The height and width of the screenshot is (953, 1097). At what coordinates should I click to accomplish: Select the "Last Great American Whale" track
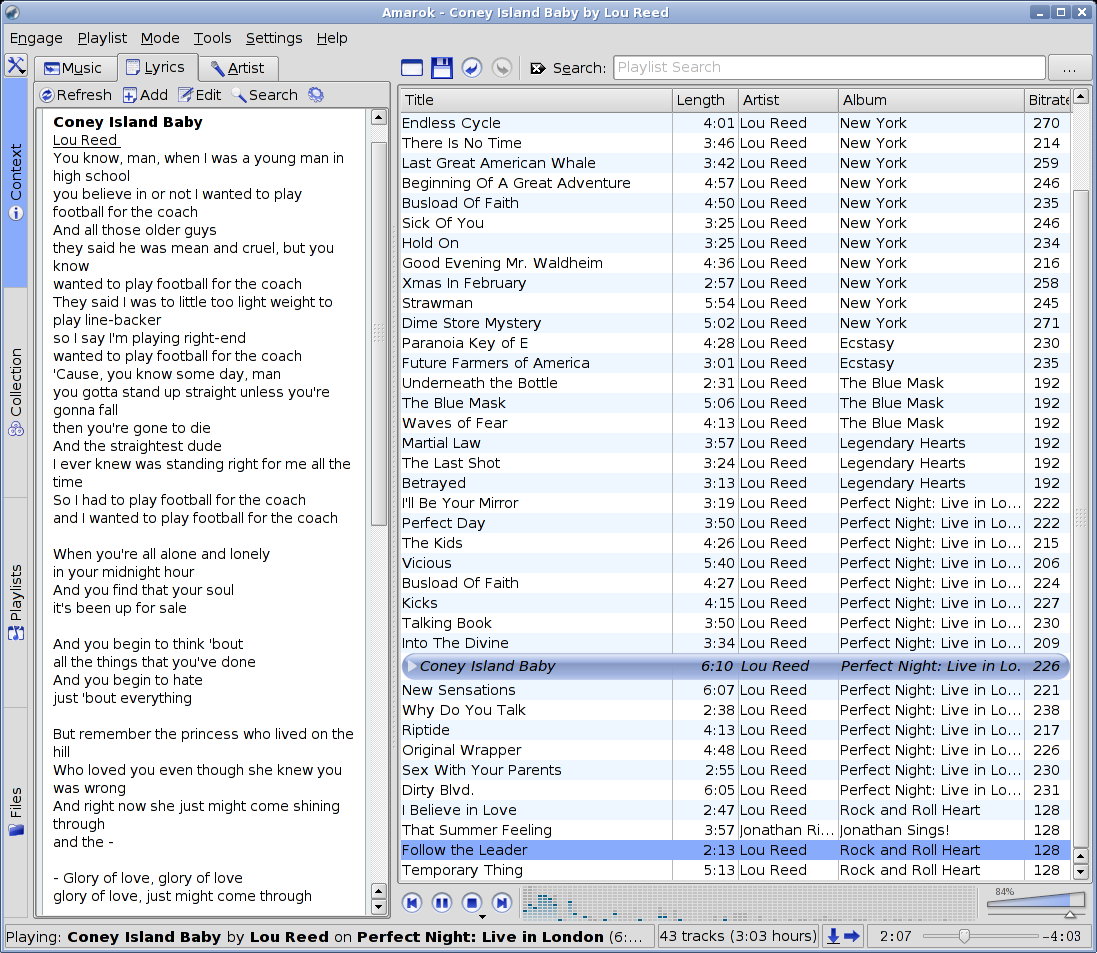click(735, 163)
